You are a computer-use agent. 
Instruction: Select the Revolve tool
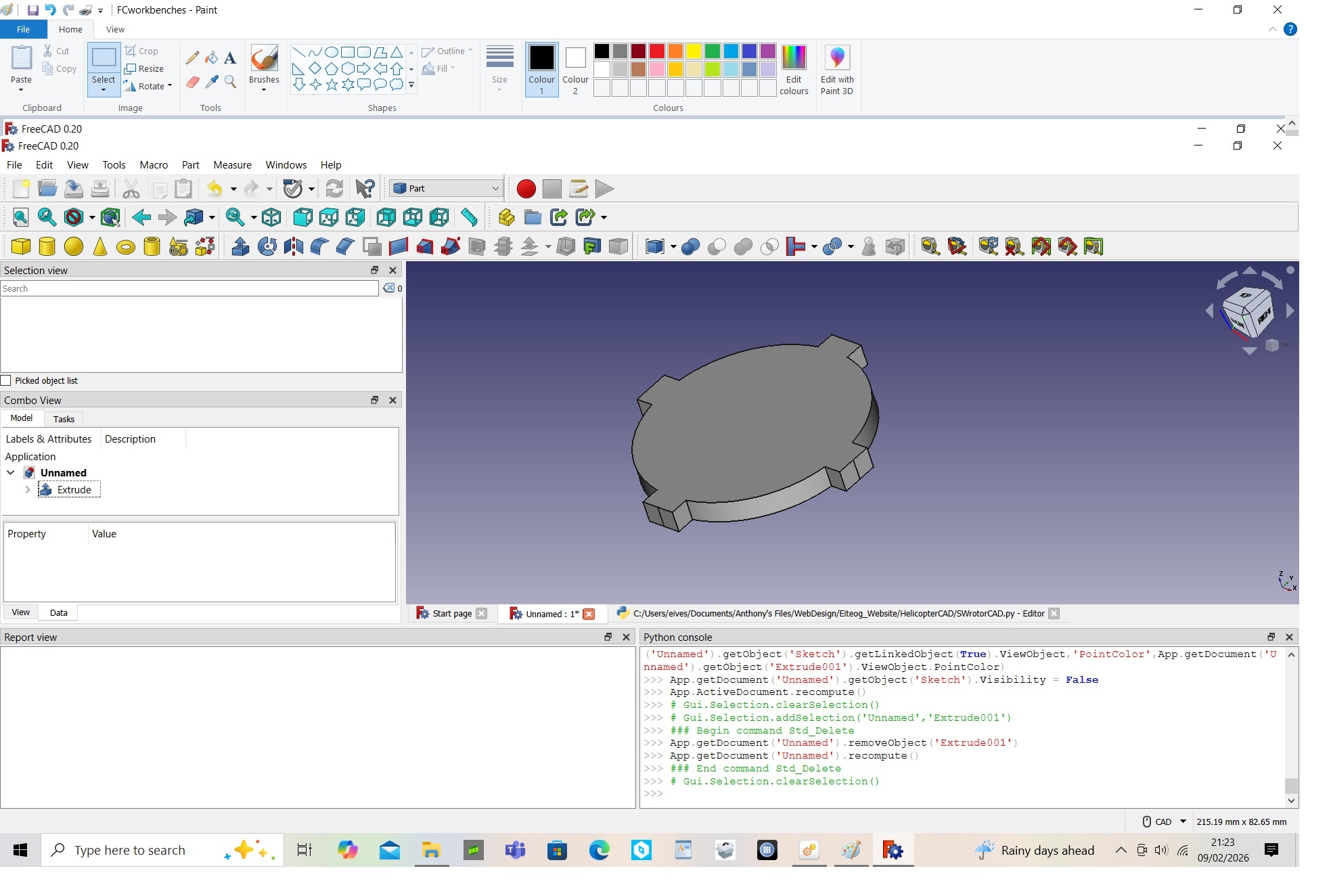267,246
